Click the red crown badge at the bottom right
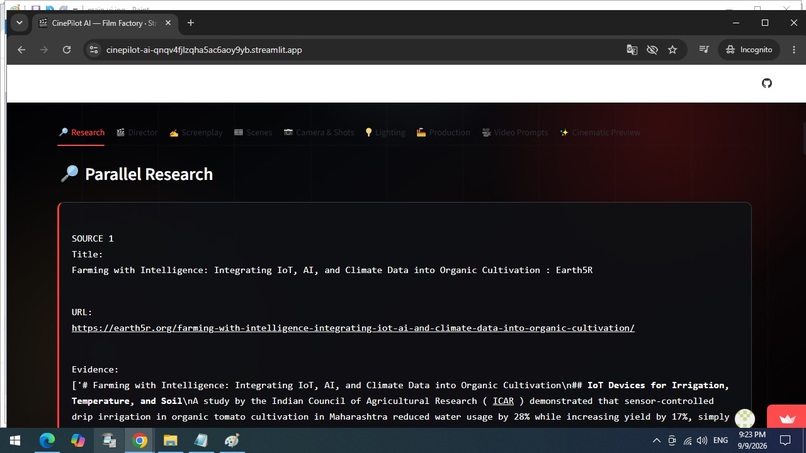 click(787, 418)
